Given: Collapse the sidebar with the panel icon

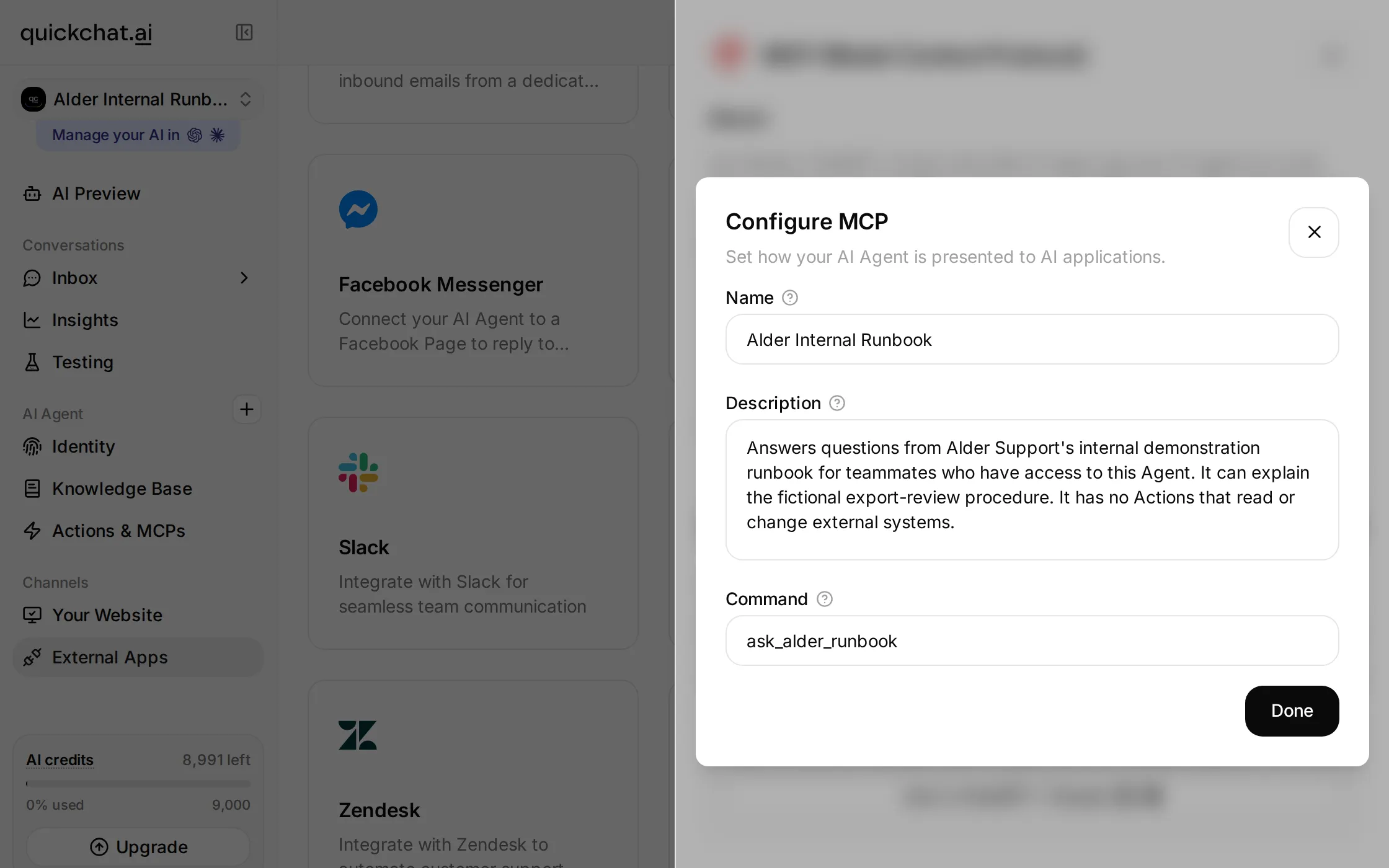Looking at the screenshot, I should [244, 32].
